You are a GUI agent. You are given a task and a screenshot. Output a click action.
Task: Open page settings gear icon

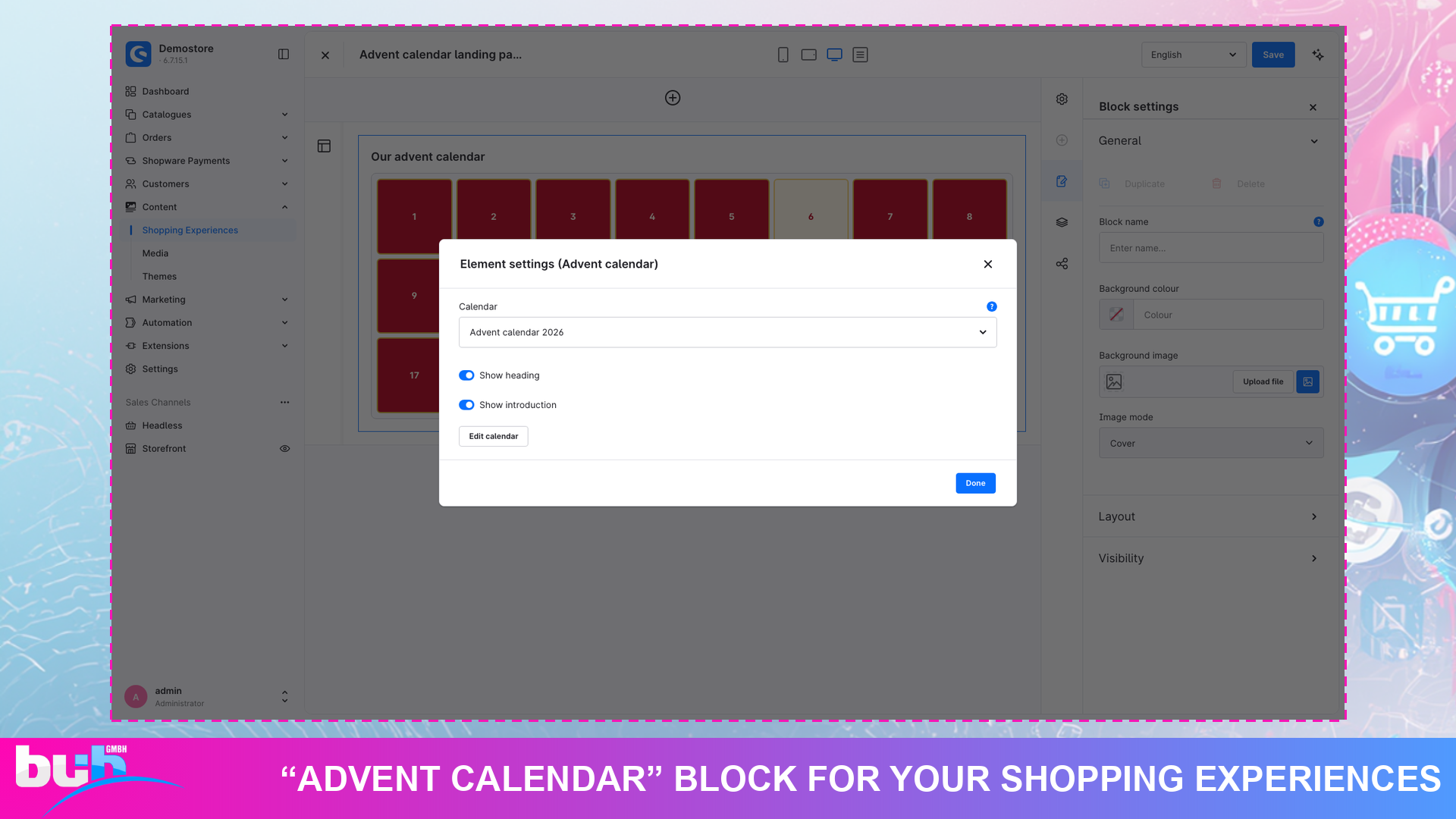click(1062, 99)
